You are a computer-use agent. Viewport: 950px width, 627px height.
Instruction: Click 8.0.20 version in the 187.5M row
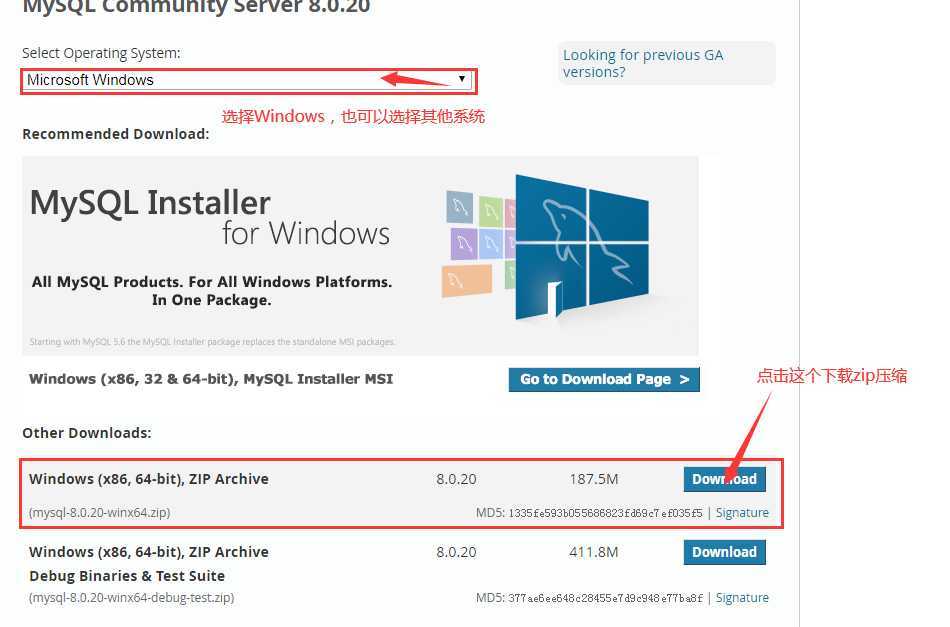click(x=456, y=479)
